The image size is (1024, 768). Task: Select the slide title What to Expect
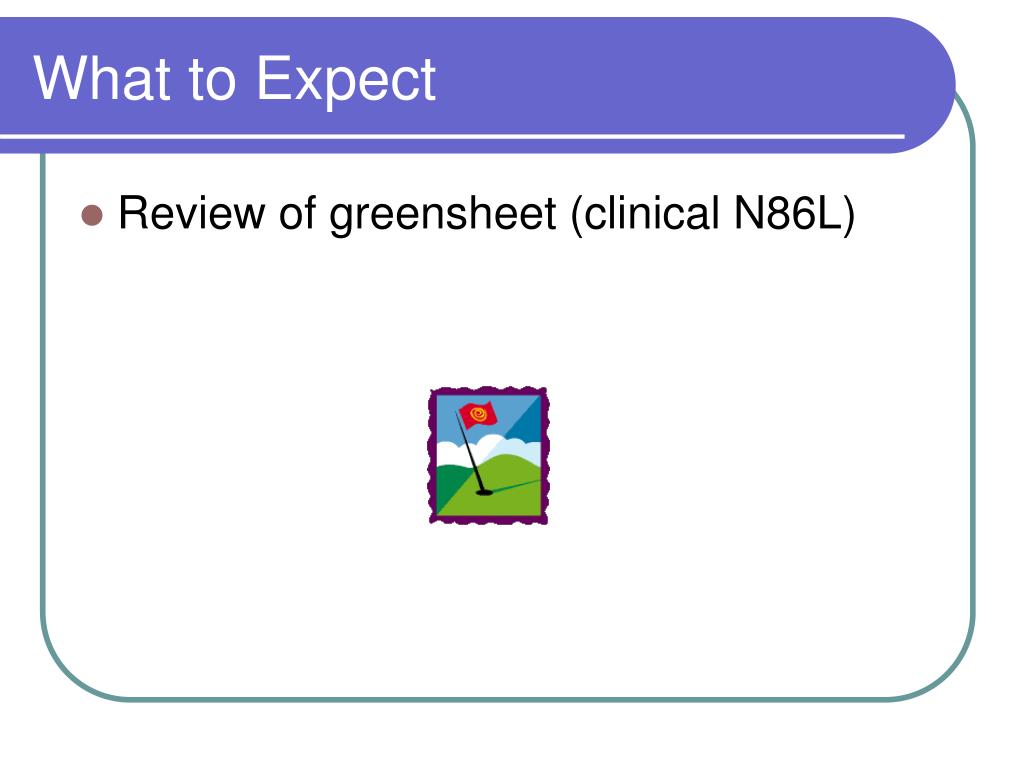234,78
